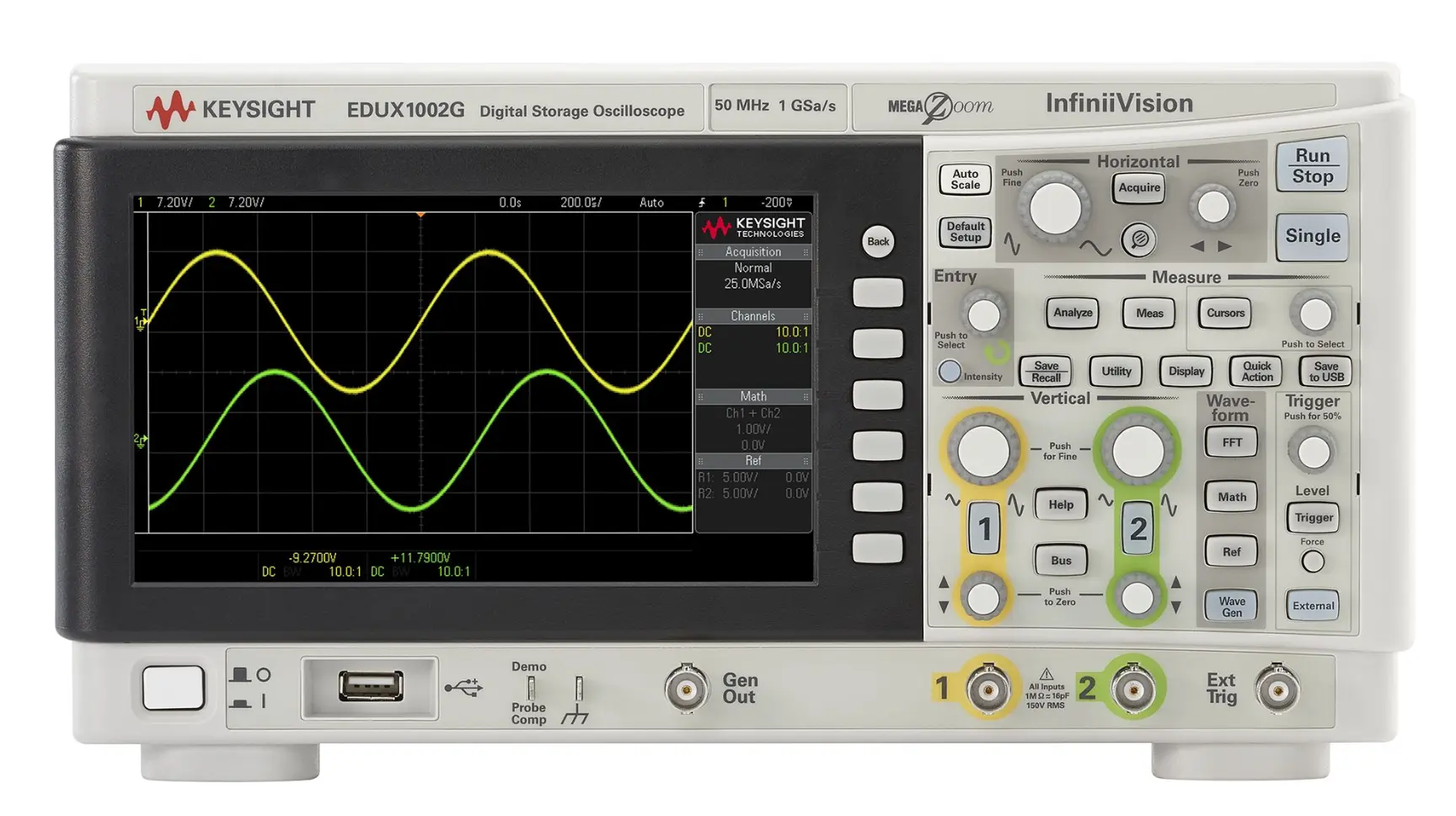This screenshot has height=816, width=1456.
Task: Click the Channels panel header on screen
Action: tap(753, 316)
